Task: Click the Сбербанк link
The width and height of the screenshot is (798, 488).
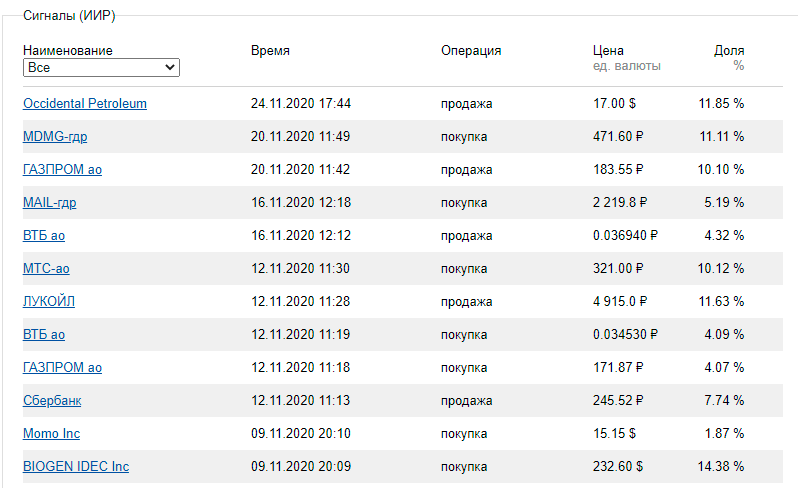Action: [x=52, y=401]
